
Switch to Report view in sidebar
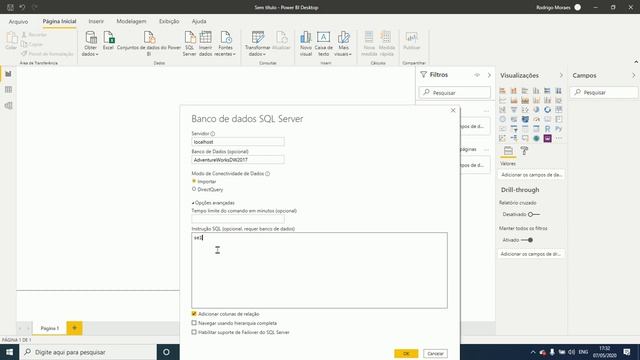click(x=8, y=74)
